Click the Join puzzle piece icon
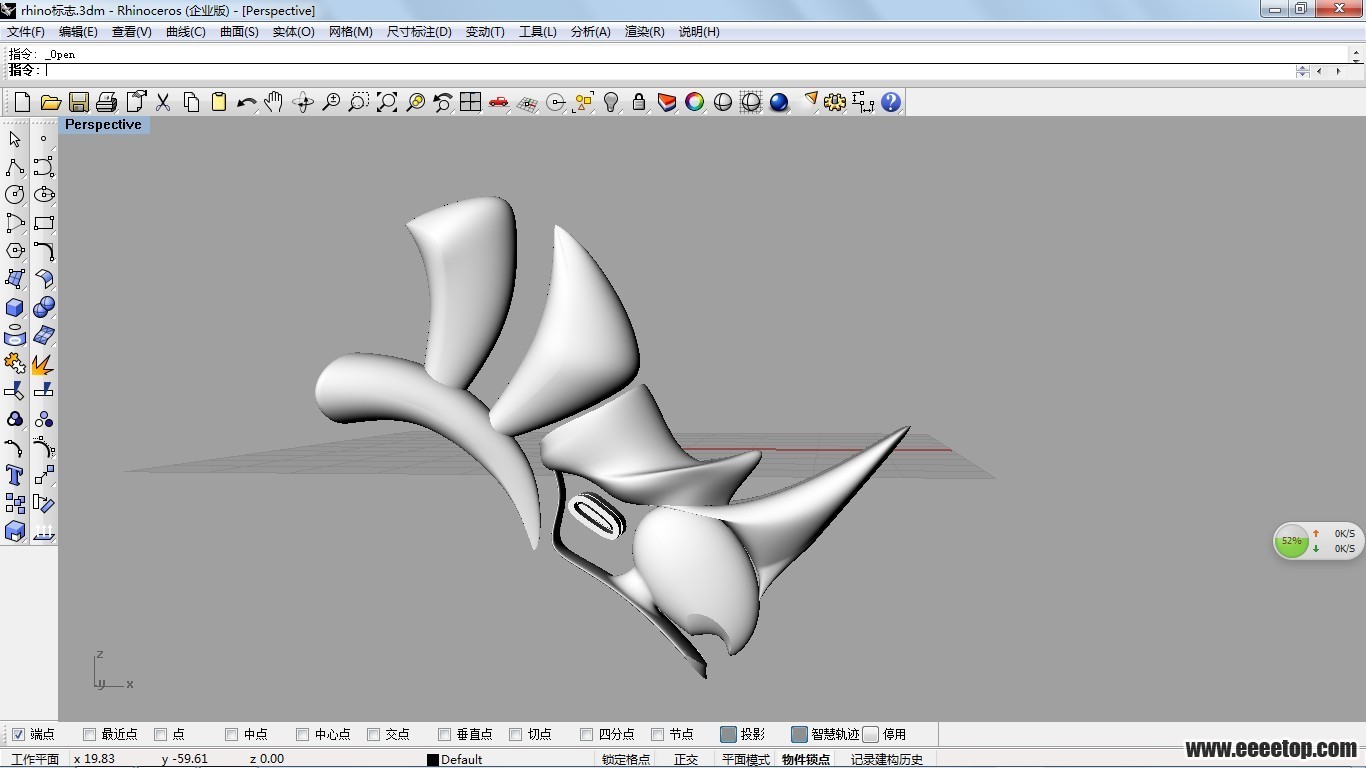The image size is (1366, 768). [x=15, y=363]
